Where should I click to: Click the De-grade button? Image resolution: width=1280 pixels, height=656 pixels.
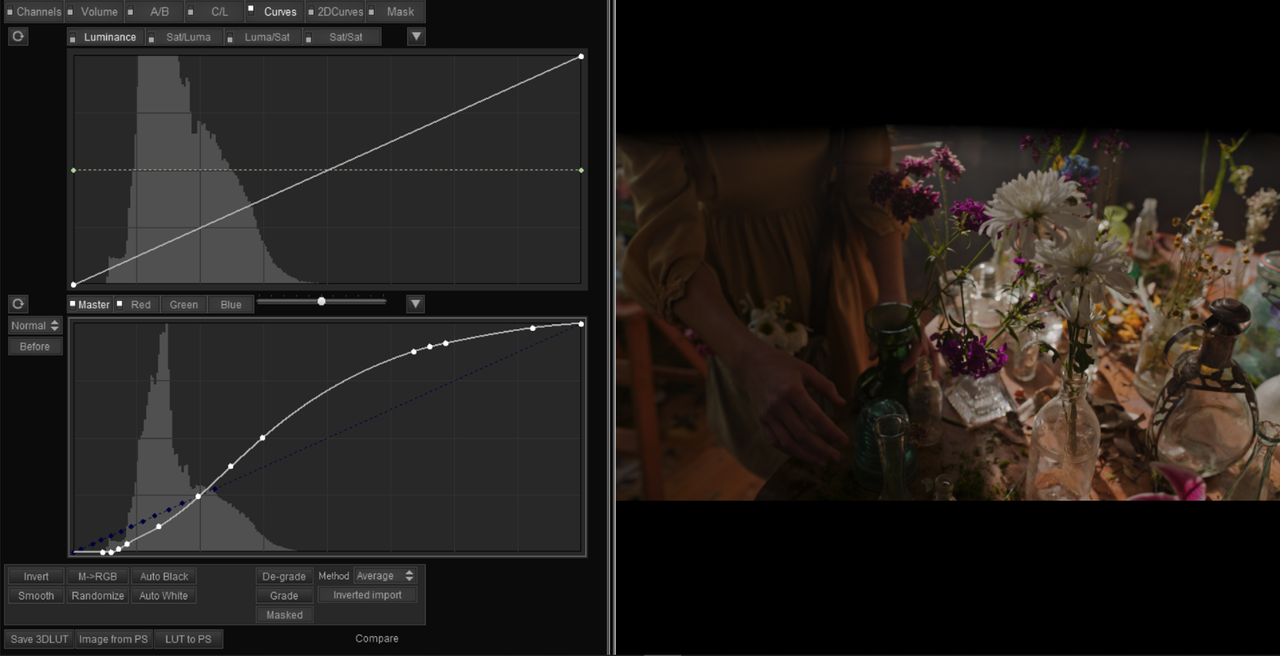284,576
